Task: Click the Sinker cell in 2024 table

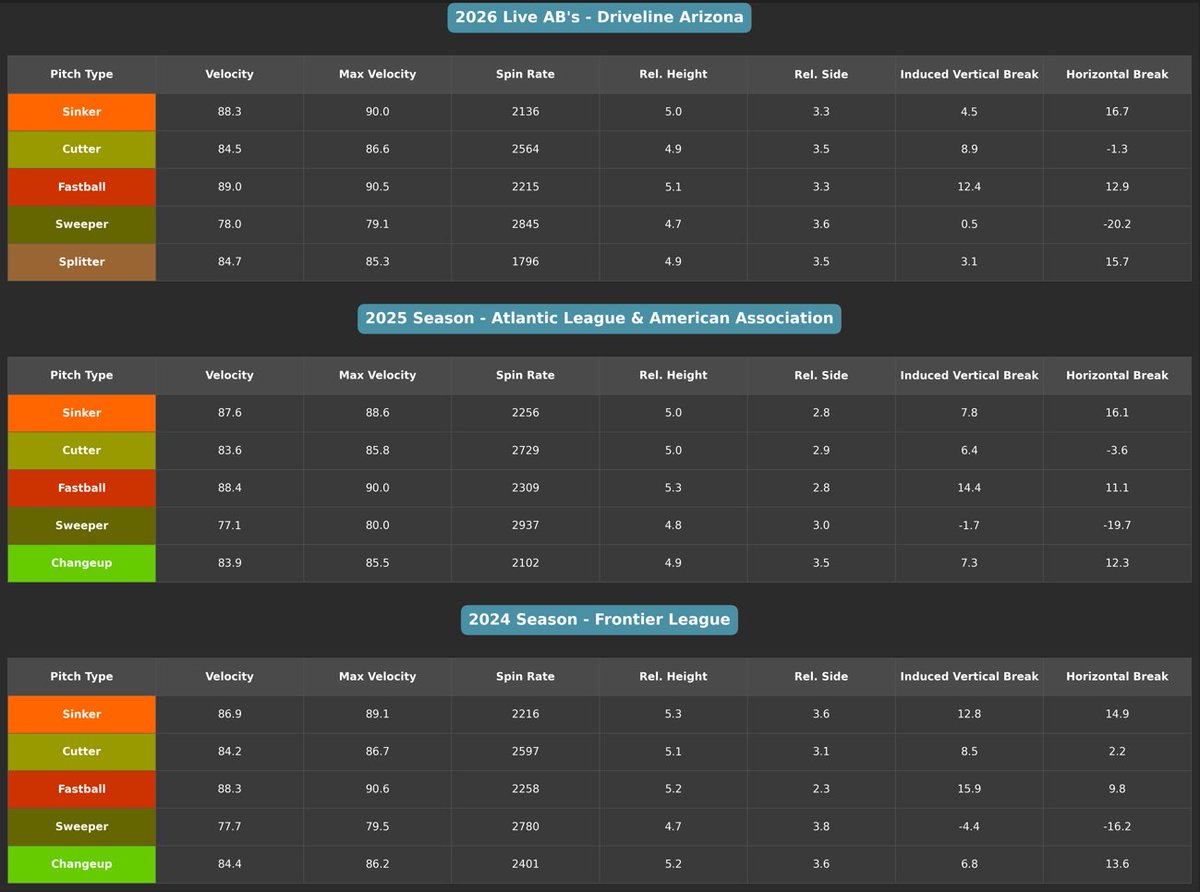Action: click(x=82, y=714)
